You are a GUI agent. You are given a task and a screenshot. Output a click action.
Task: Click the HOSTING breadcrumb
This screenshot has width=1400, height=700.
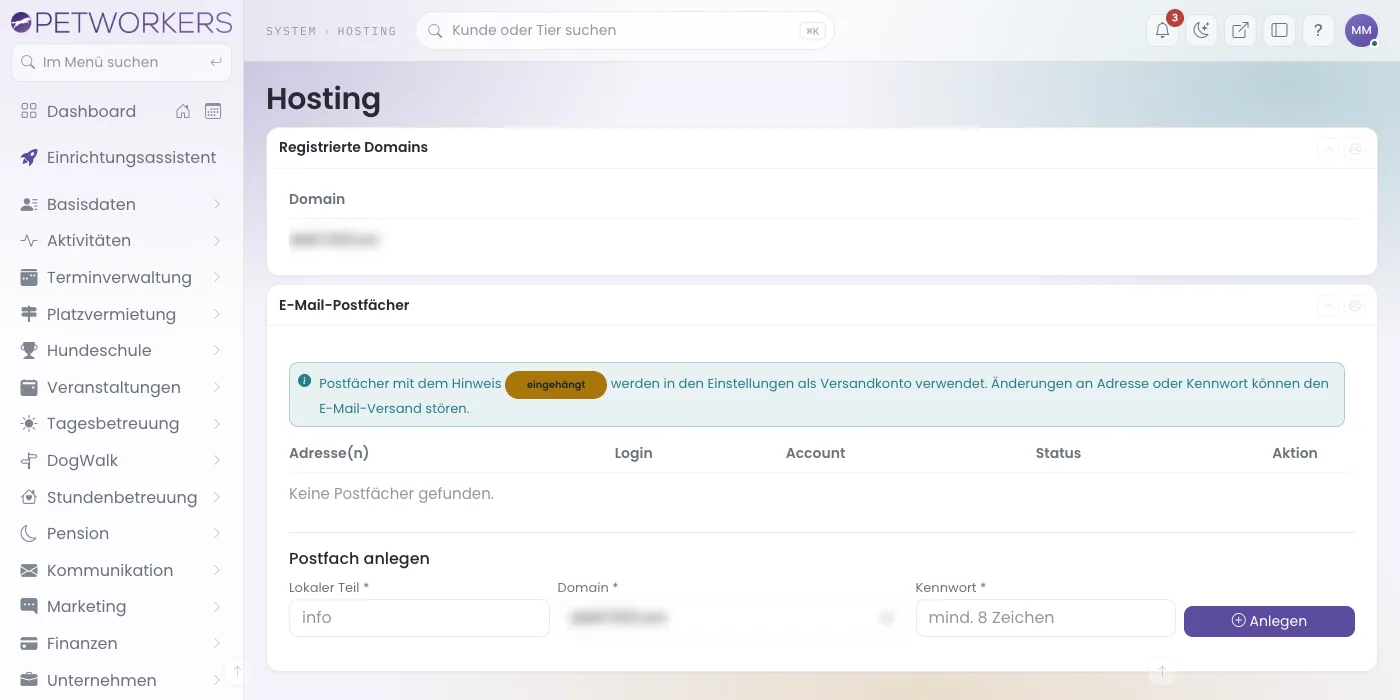(367, 31)
